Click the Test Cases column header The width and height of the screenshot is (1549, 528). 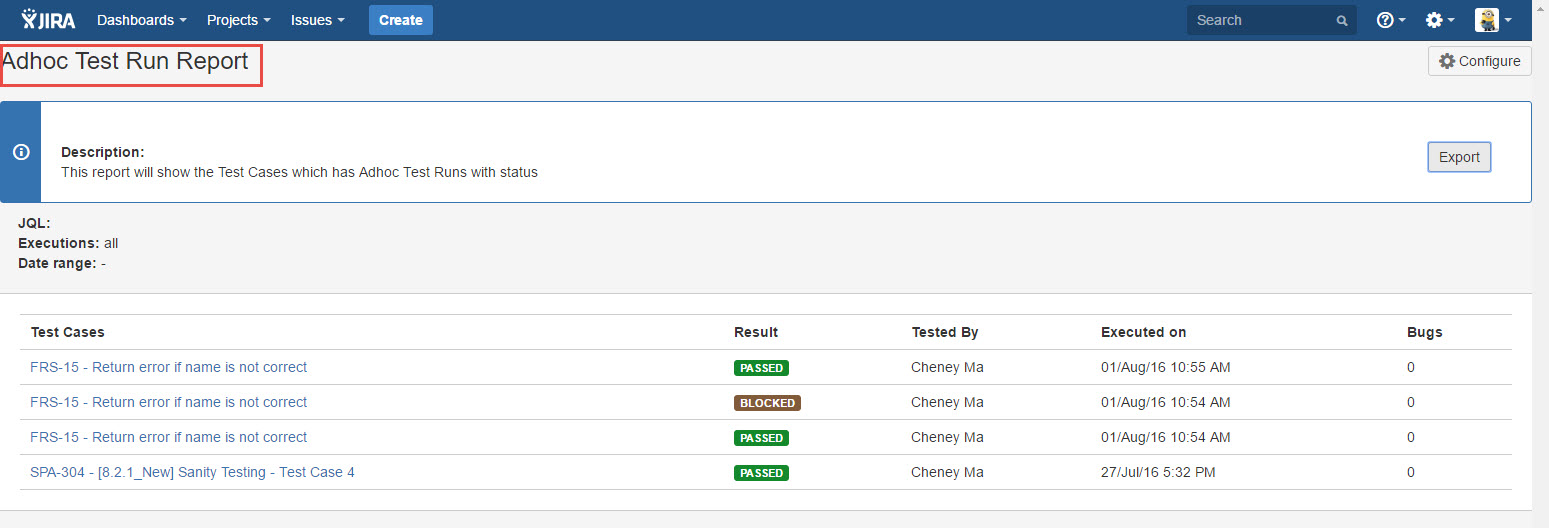pos(67,332)
